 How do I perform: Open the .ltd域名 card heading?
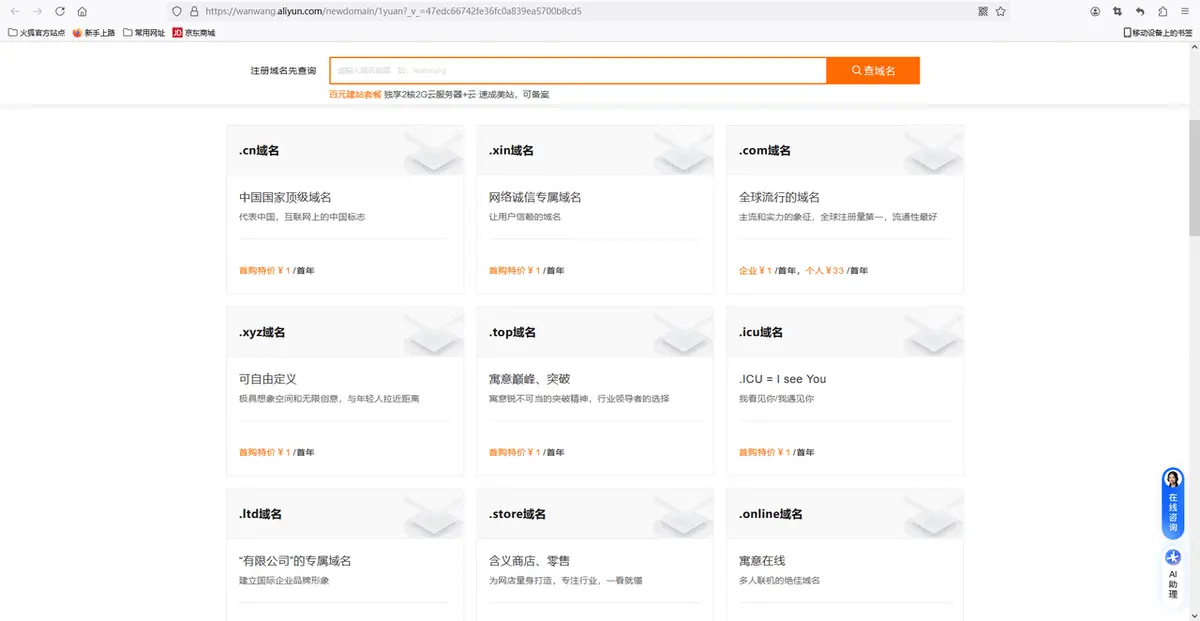pyautogui.click(x=260, y=515)
